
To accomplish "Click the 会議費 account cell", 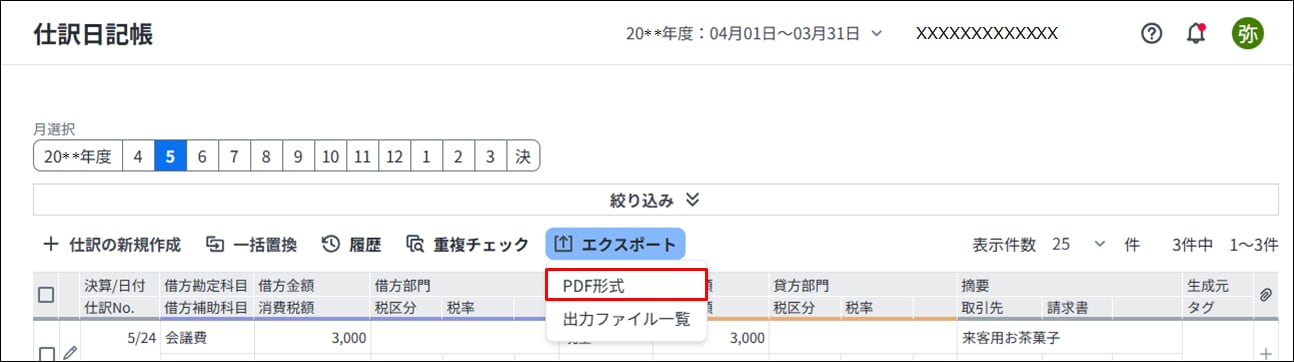I will 206,338.
